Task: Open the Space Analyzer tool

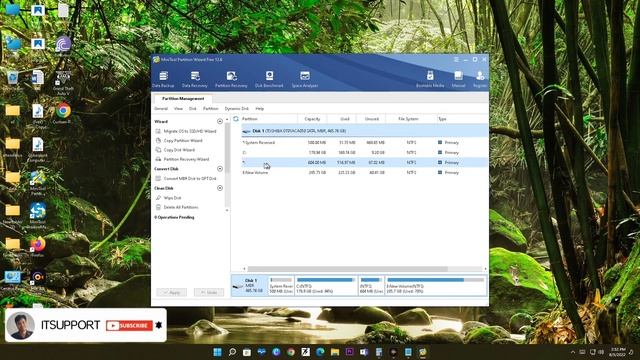Action: click(305, 79)
